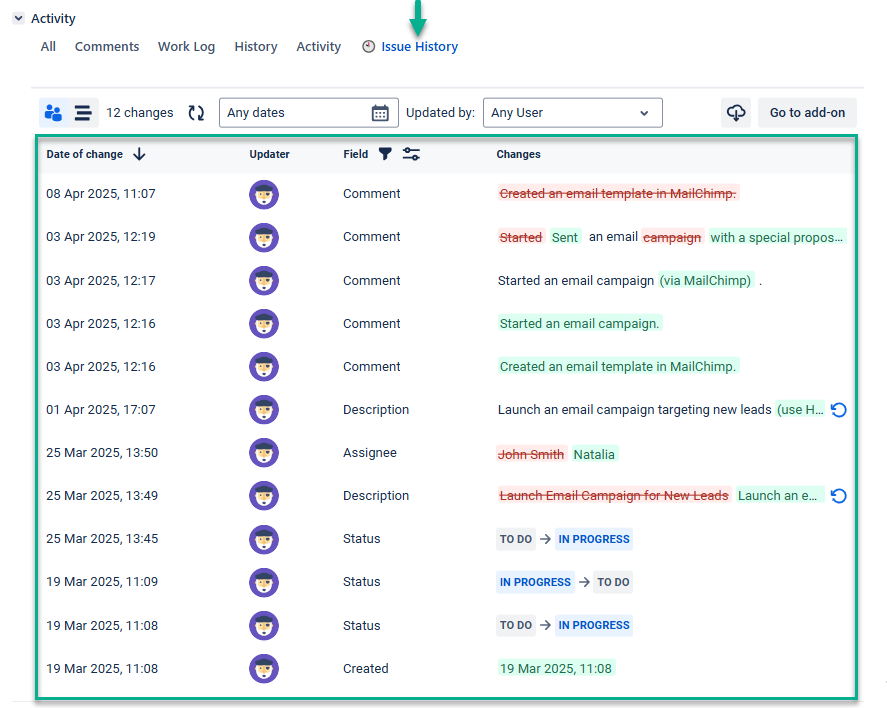Sort by Date of change arrow
887x708 pixels.
point(139,154)
